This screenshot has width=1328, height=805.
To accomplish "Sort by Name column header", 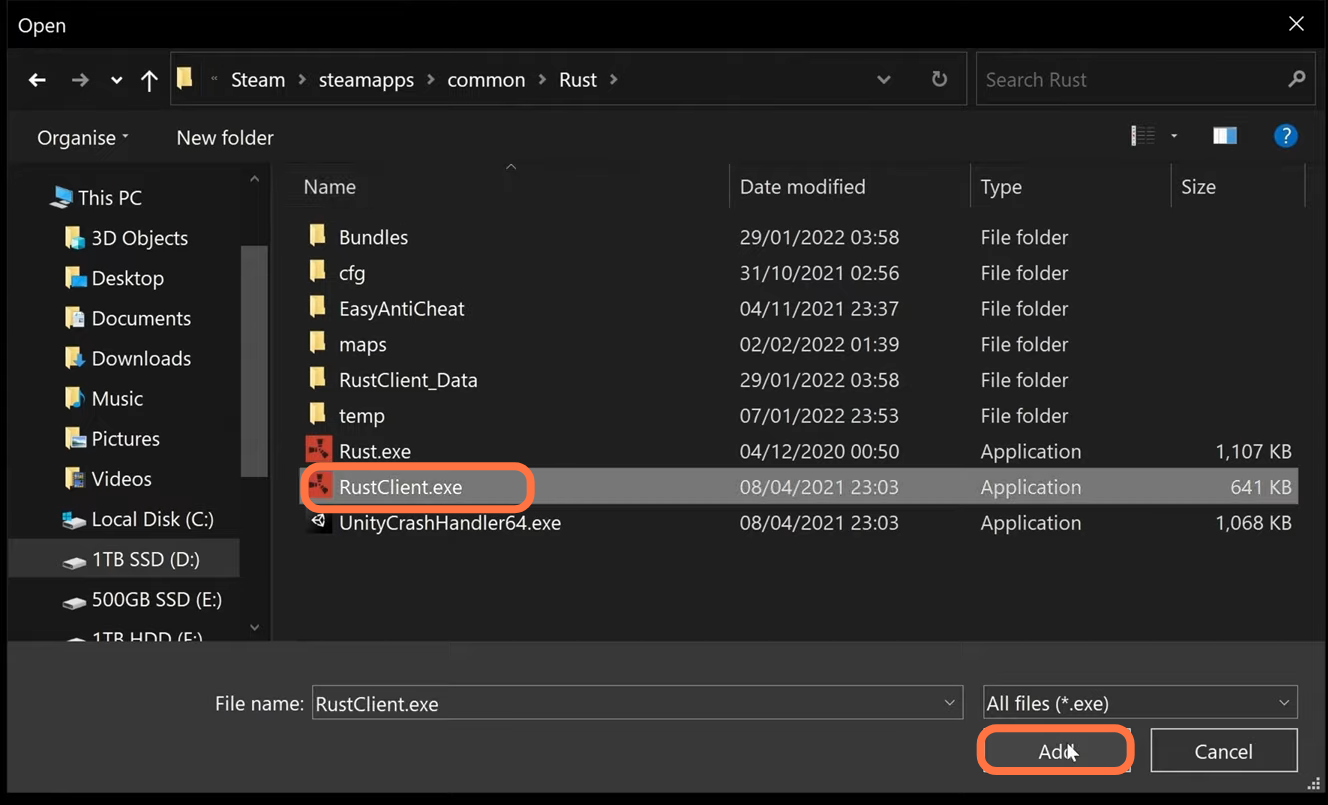I will [330, 187].
